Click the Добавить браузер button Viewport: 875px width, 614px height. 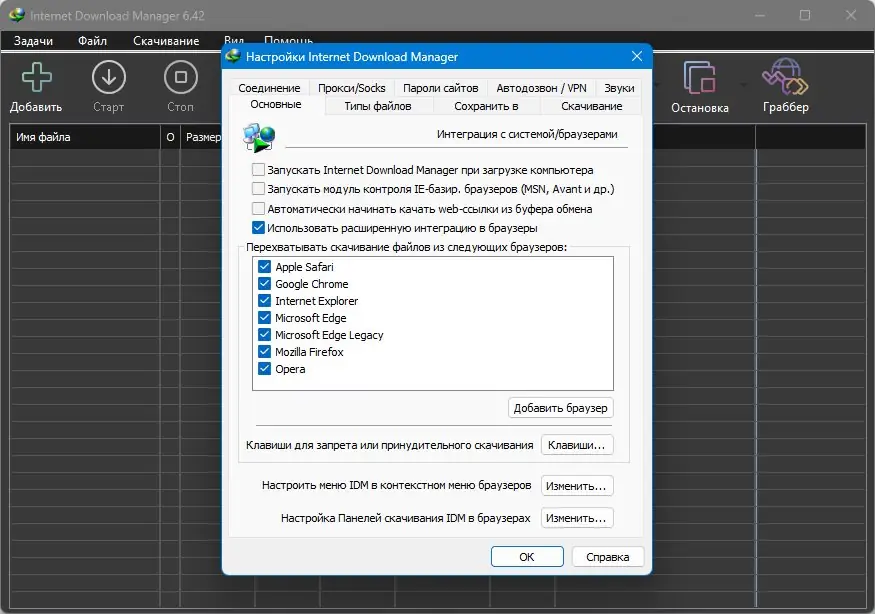[560, 408]
